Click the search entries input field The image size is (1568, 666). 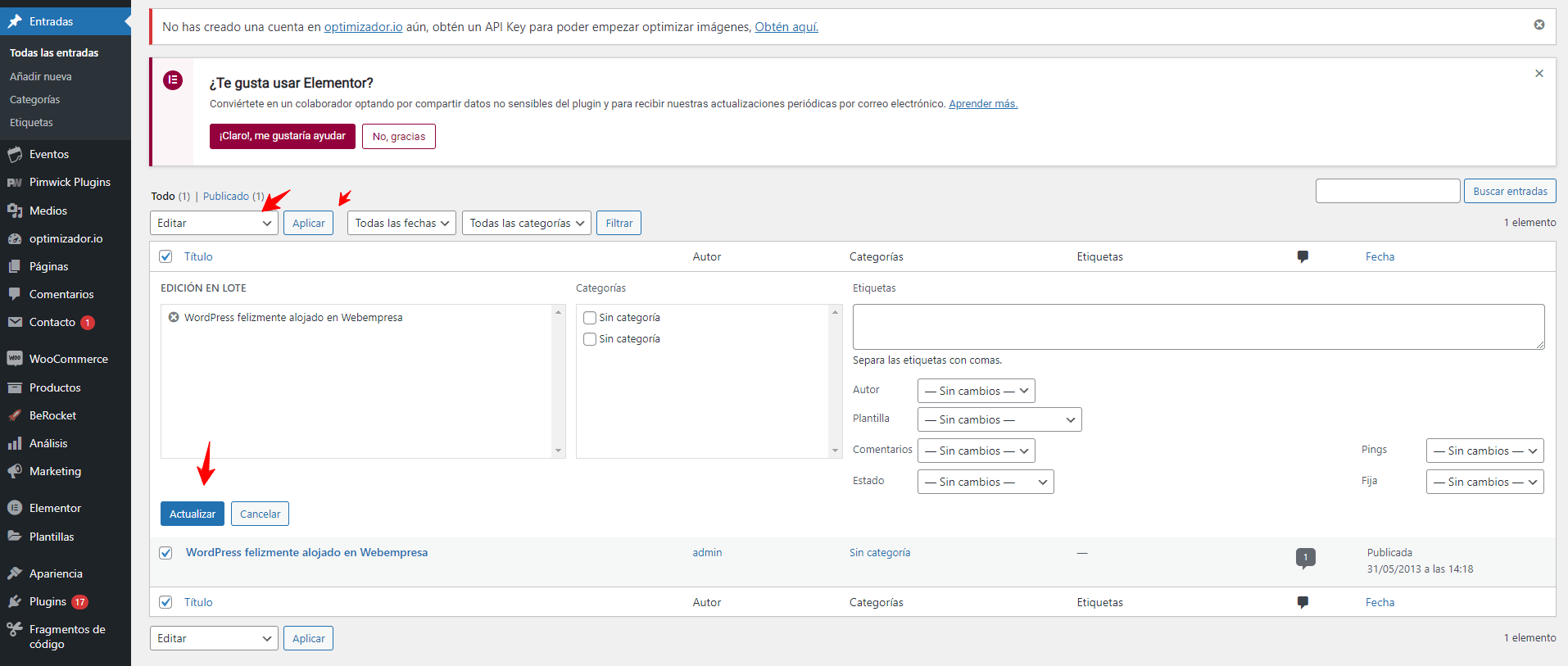[x=1388, y=191]
